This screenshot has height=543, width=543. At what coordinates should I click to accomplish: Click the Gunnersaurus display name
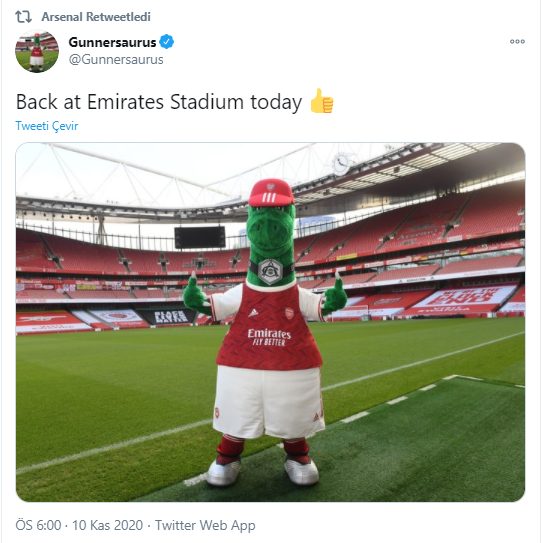coord(113,42)
